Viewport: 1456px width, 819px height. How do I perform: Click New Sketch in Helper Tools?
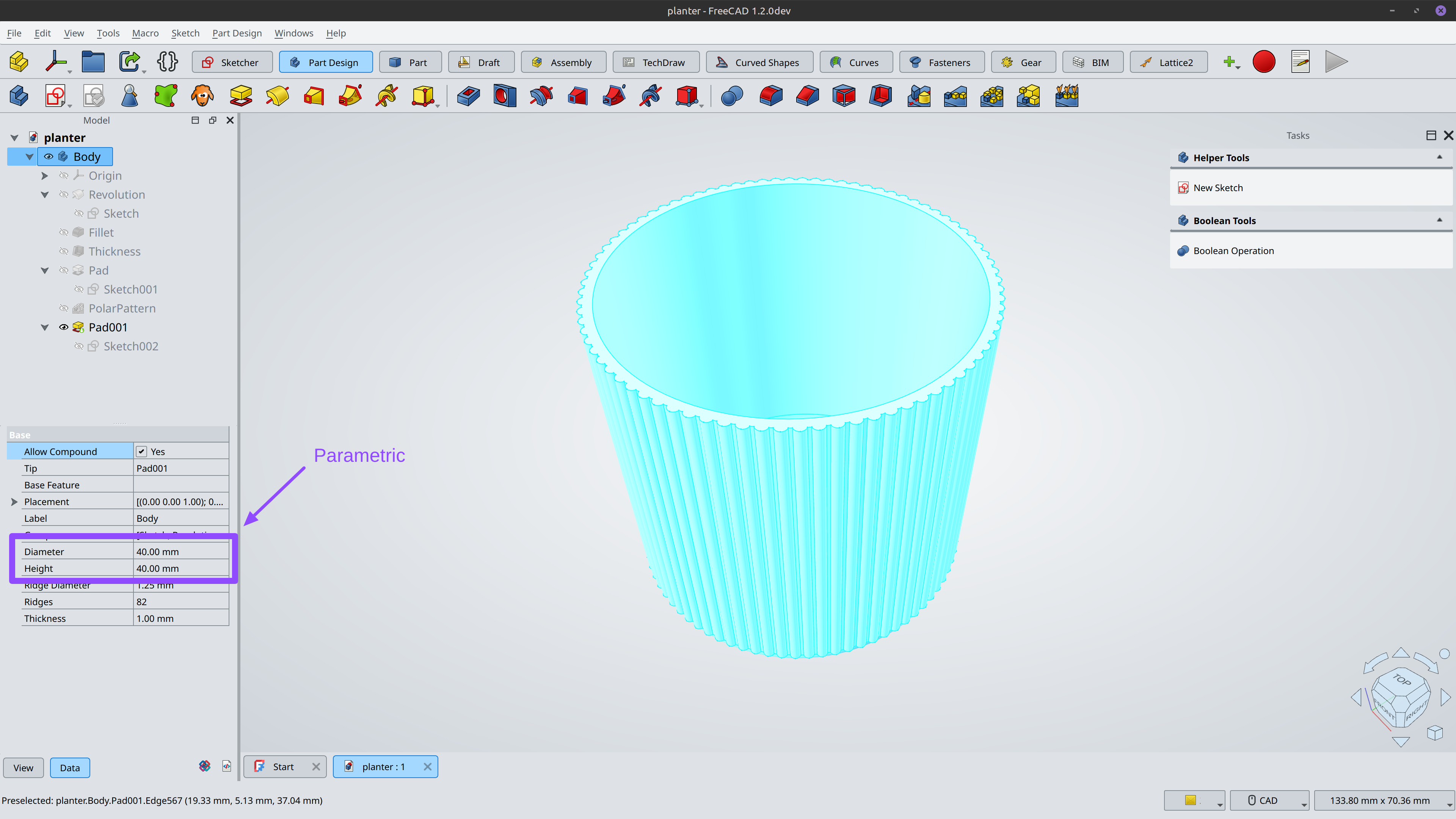pos(1218,188)
